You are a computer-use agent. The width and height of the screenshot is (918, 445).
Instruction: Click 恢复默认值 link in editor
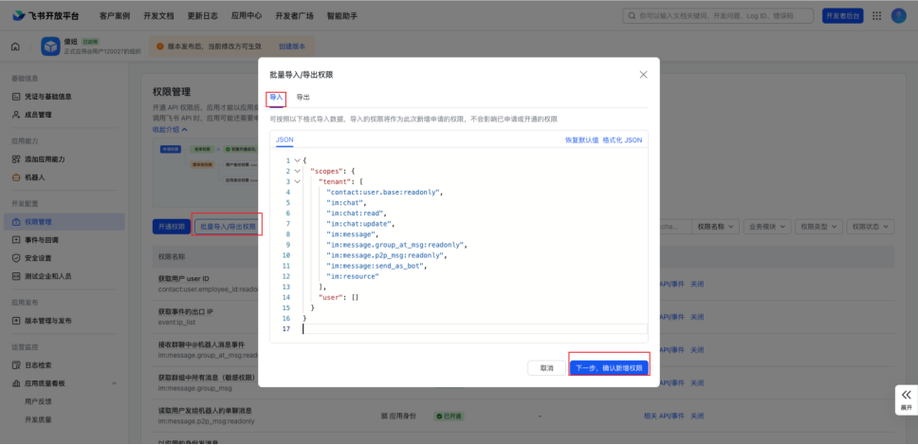pos(581,140)
